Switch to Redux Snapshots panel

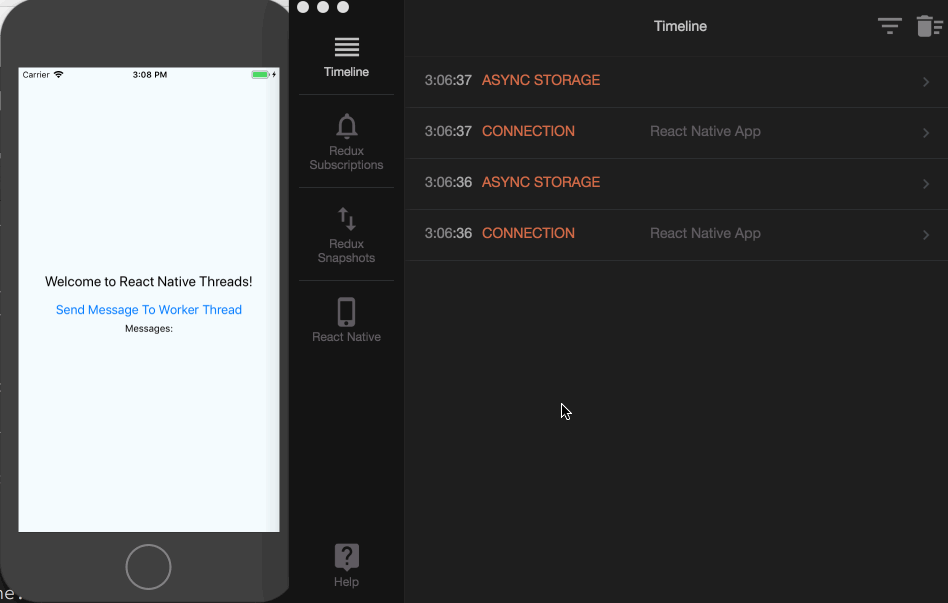click(x=346, y=219)
